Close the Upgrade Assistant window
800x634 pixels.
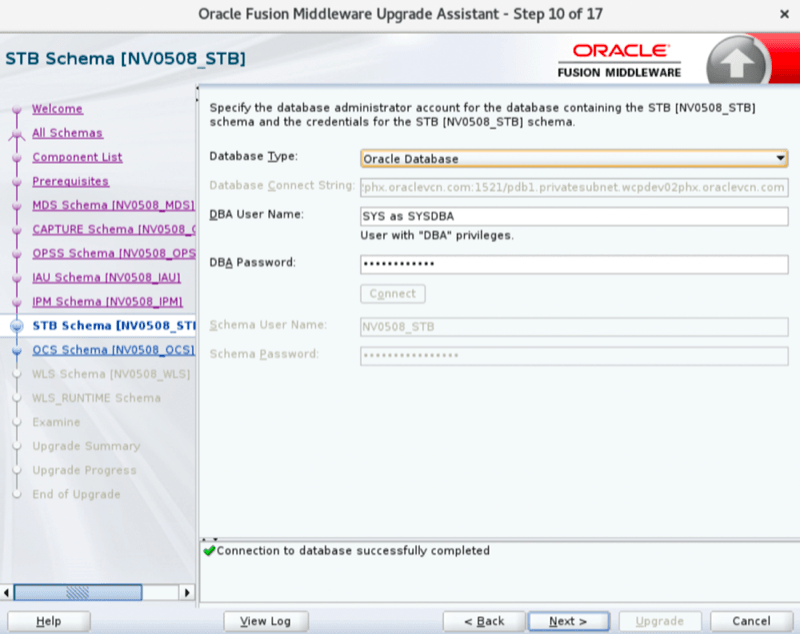pos(784,14)
